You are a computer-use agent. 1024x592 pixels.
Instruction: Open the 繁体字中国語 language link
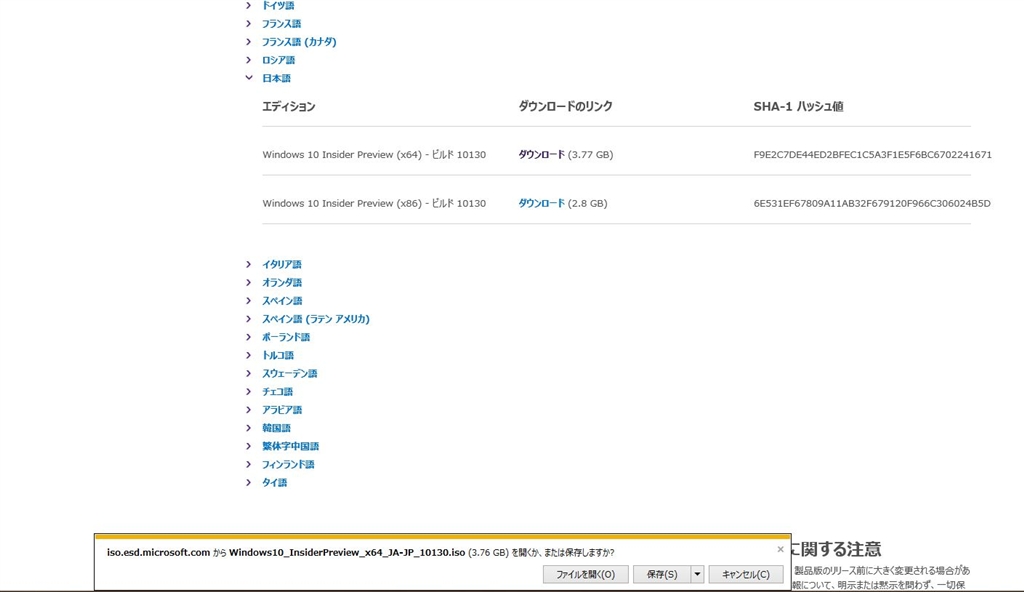(x=291, y=446)
